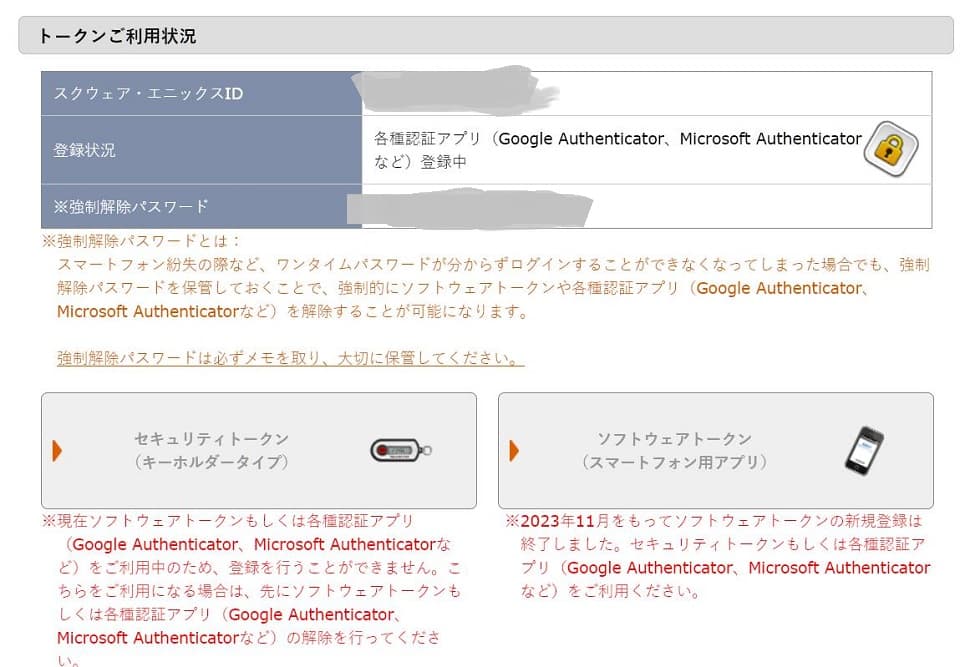
Task: Click the red notice starting ※現在ソフトウェアトークン
Action: tap(251, 590)
